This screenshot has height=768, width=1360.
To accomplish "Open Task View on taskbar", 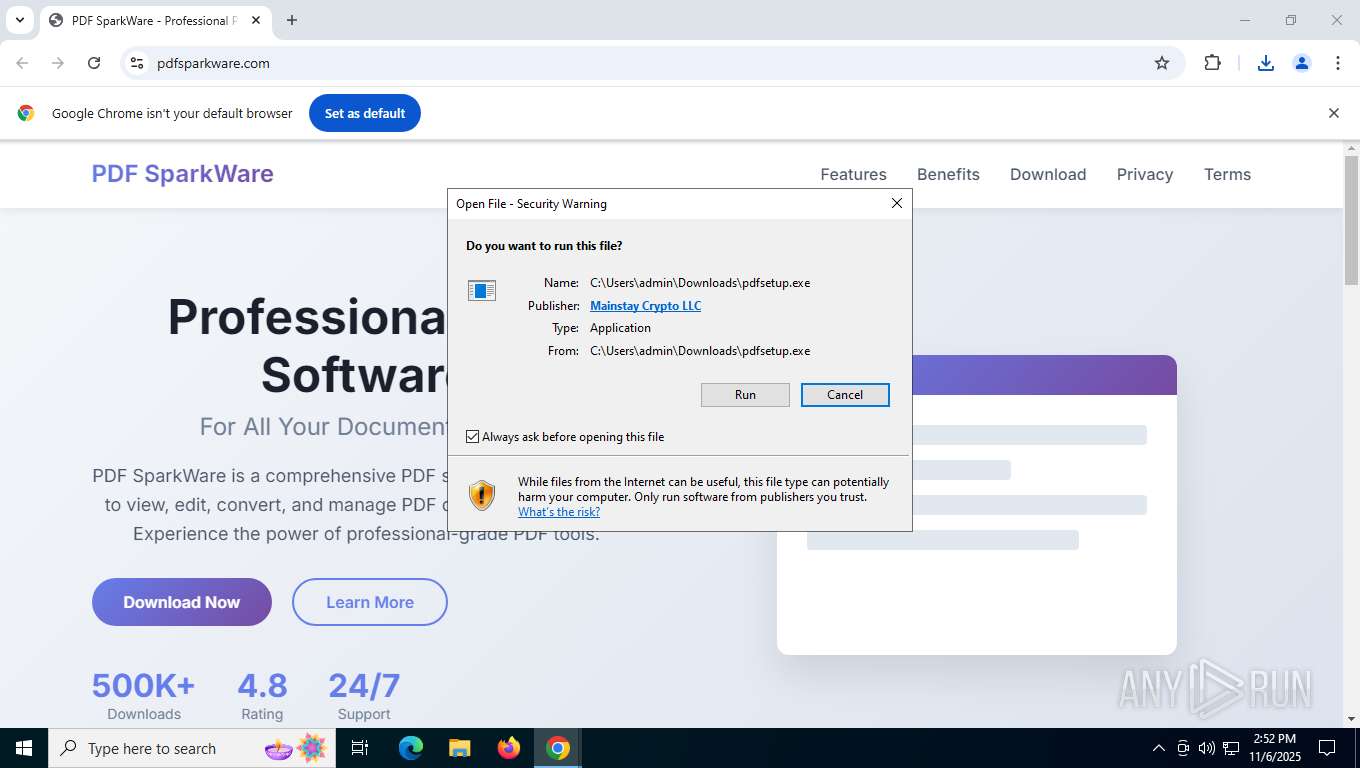I will [360, 748].
